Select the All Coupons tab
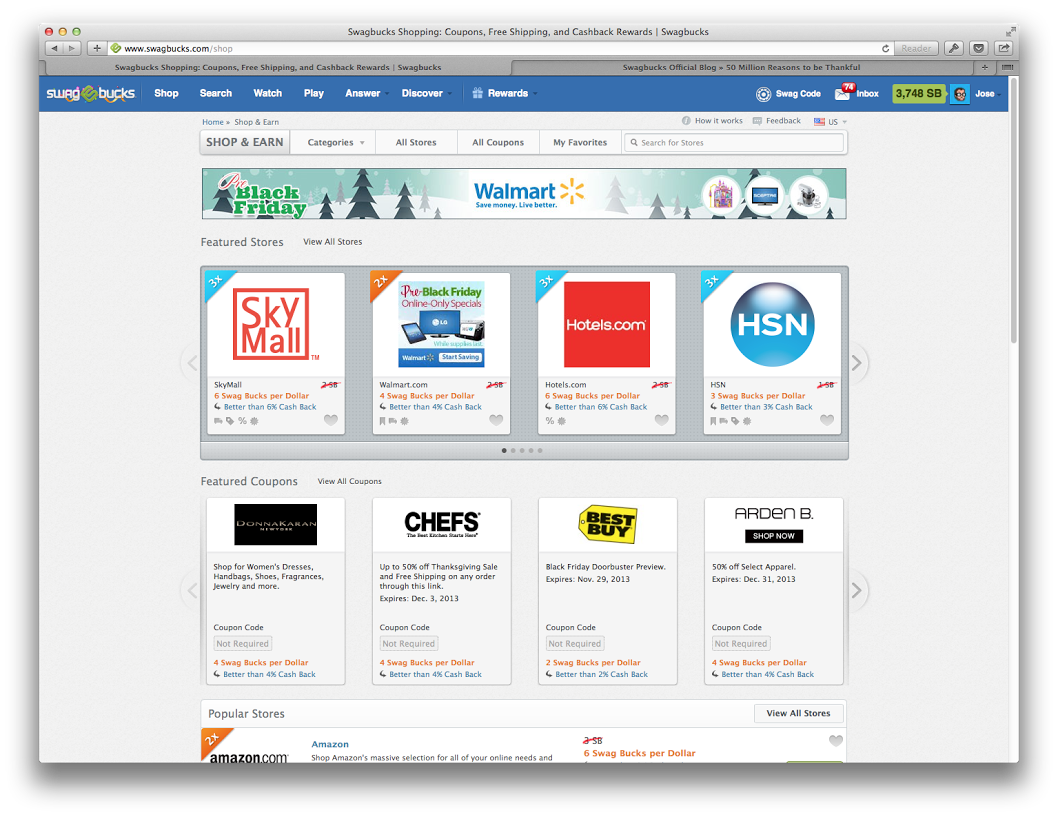Viewport: 1058px width, 817px height. (x=498, y=142)
